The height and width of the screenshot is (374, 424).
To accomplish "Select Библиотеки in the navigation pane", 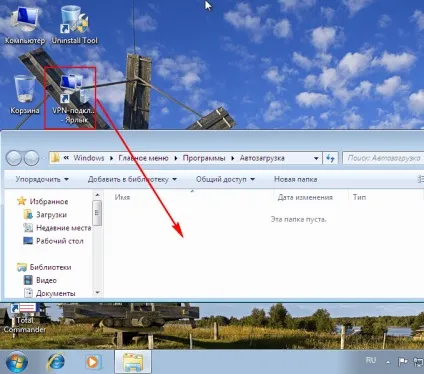I will click(44, 267).
